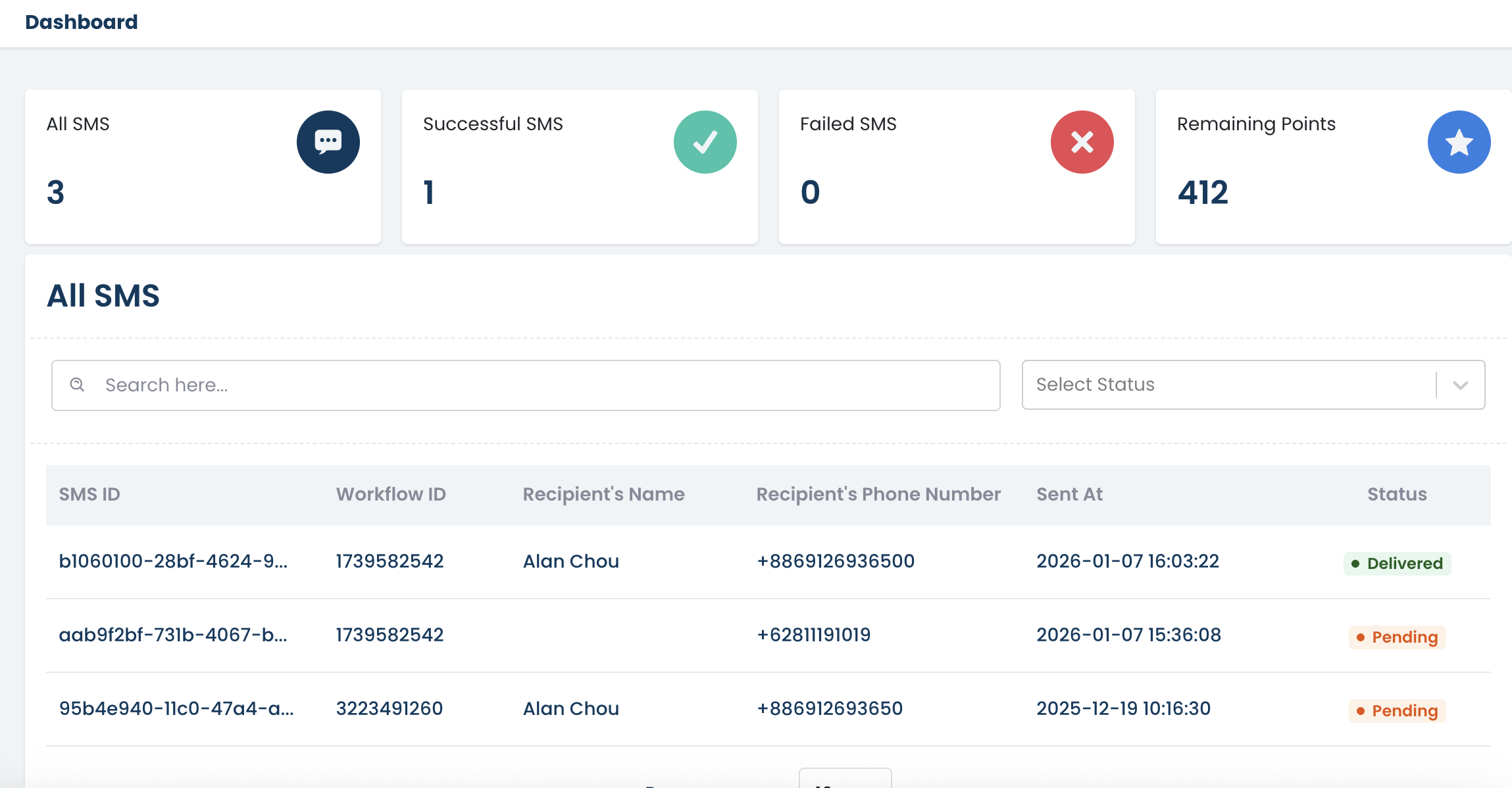1512x788 pixels.
Task: Click the Recipient's Name column header
Action: (x=603, y=495)
